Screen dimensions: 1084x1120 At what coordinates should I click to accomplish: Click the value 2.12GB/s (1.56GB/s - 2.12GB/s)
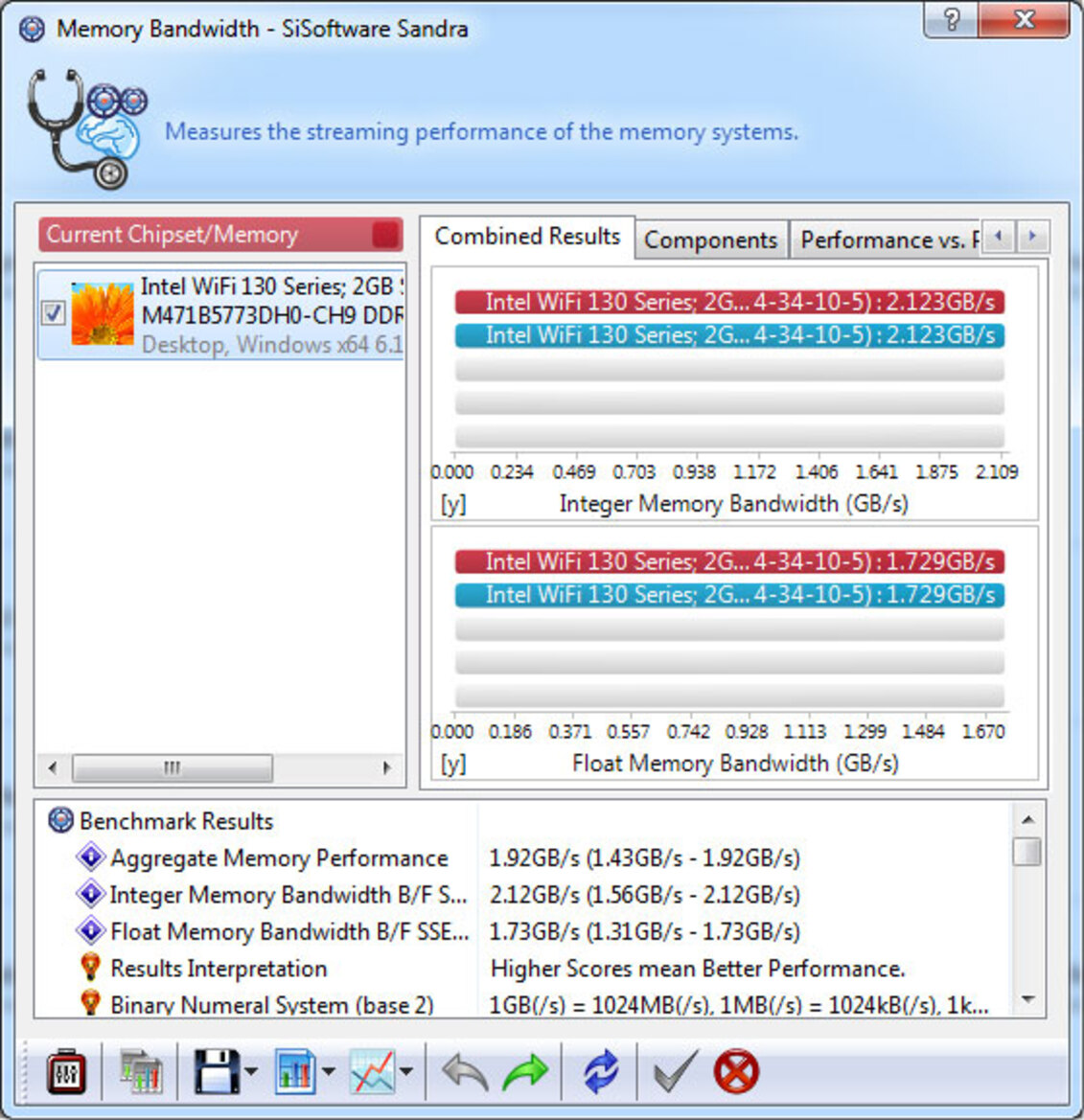click(644, 895)
